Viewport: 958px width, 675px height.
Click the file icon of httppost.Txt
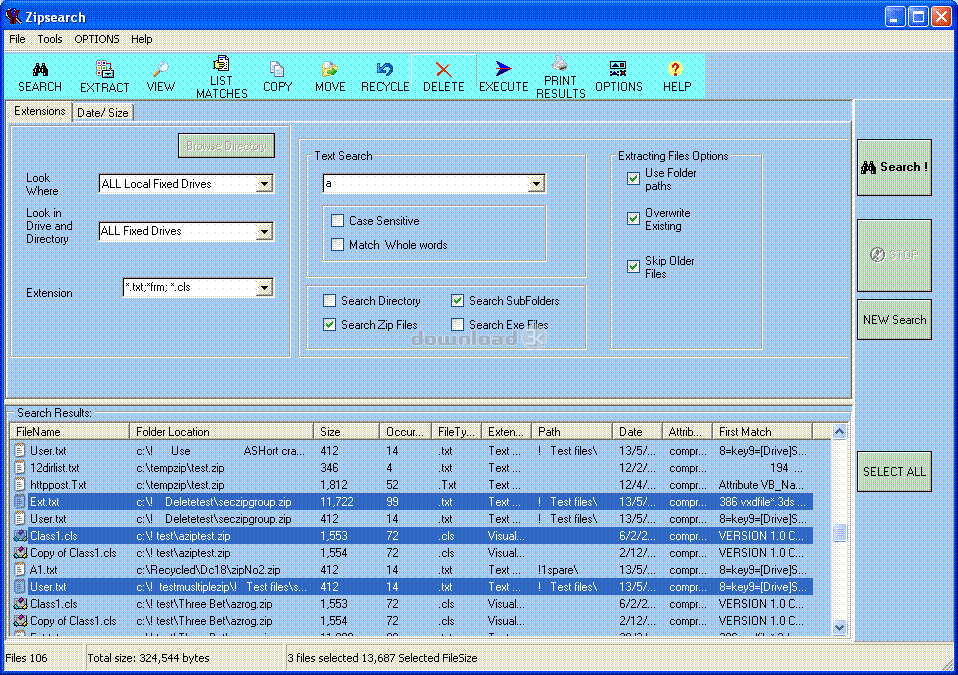click(x=20, y=484)
